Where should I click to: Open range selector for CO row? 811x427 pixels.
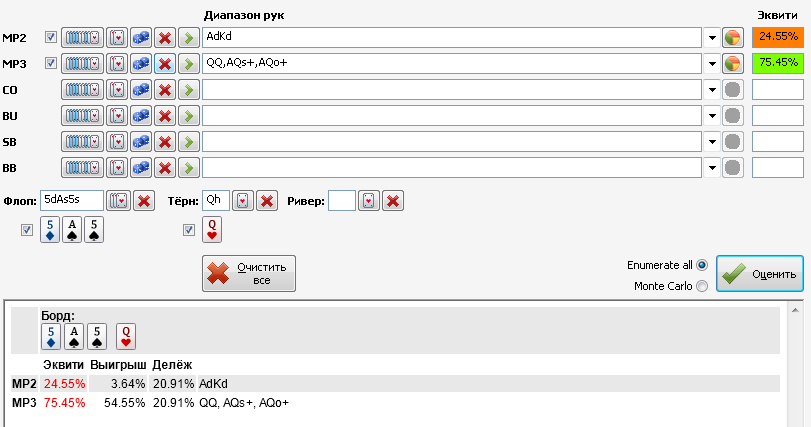[x=82, y=90]
